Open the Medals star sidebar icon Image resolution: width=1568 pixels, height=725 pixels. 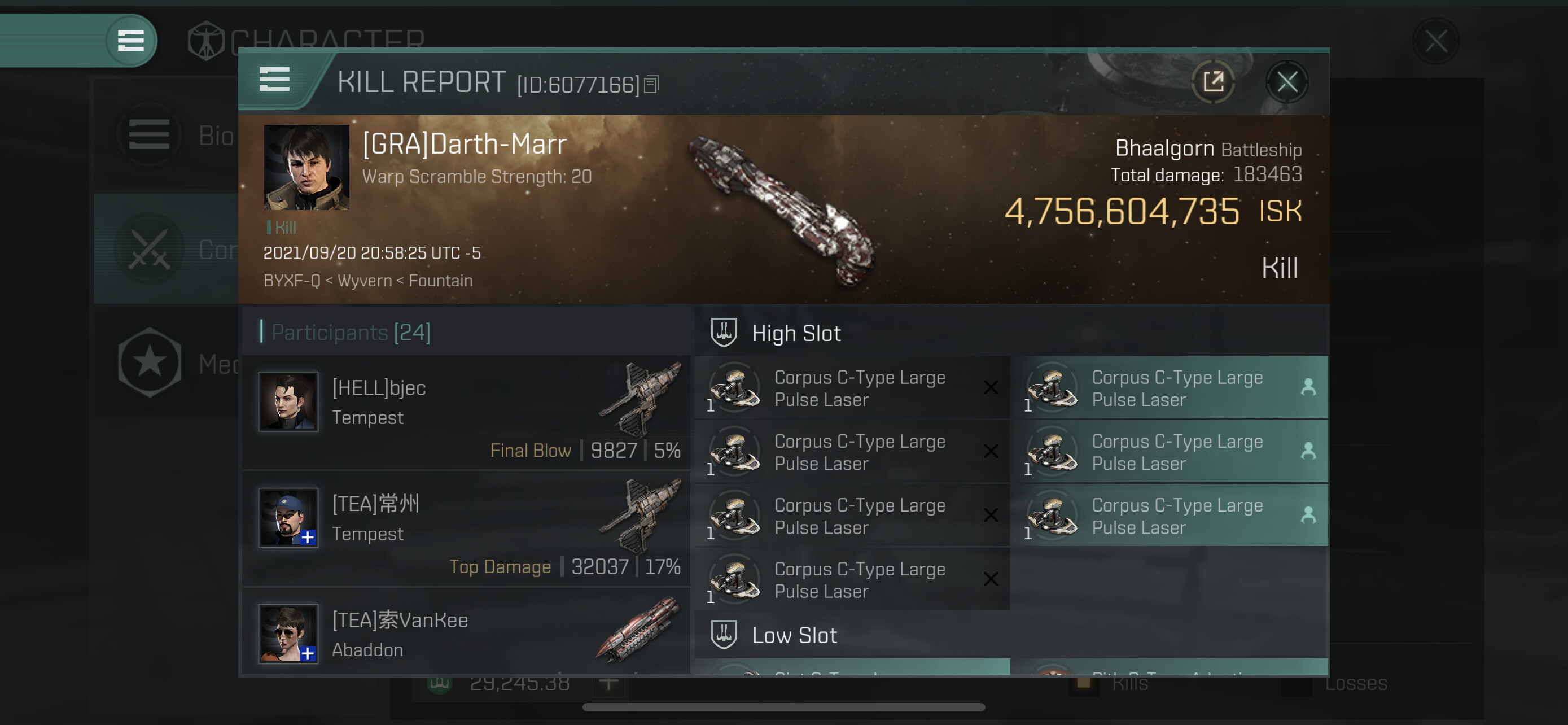pyautogui.click(x=149, y=363)
